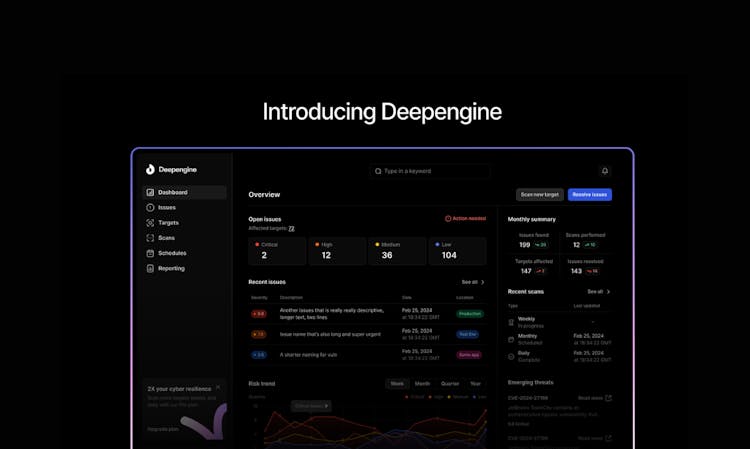The image size is (750, 449).
Task: Click the Monthly scan Scheduled row text
Action: (x=530, y=339)
